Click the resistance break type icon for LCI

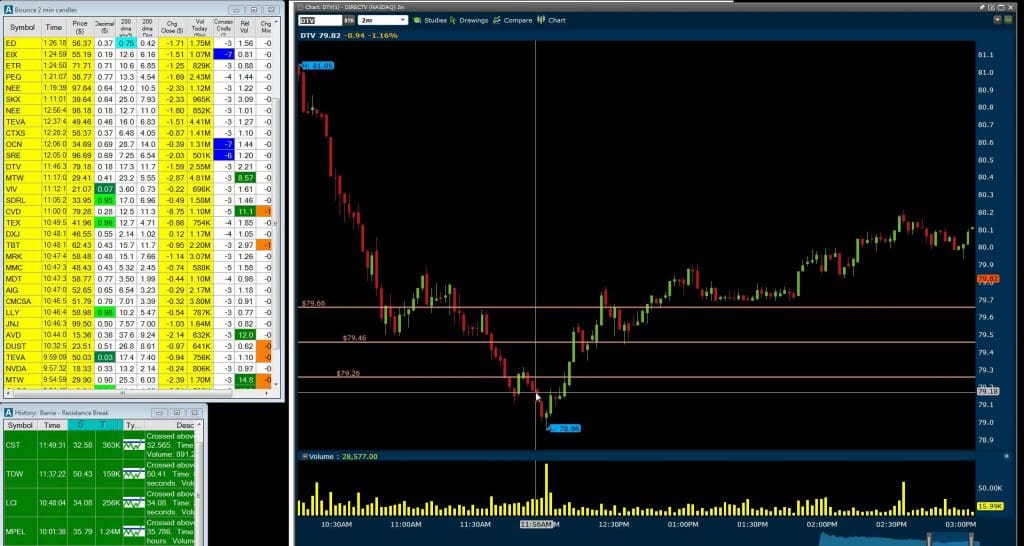coord(134,503)
